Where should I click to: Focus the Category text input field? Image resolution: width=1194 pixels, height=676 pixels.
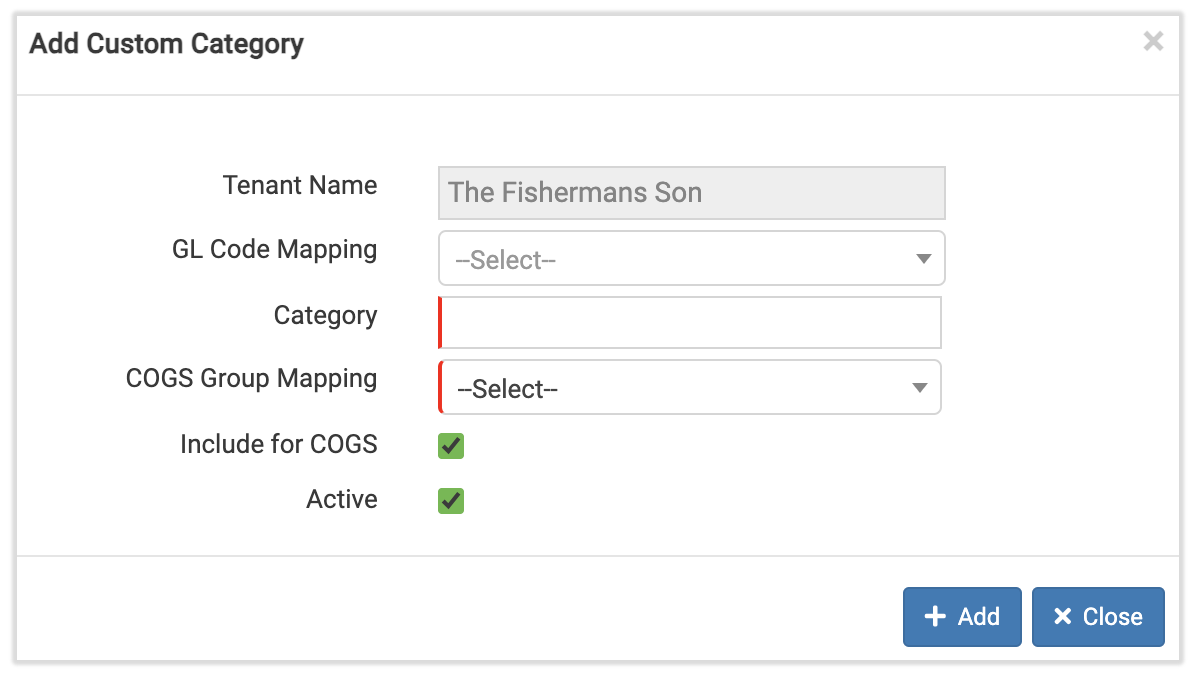pos(690,323)
